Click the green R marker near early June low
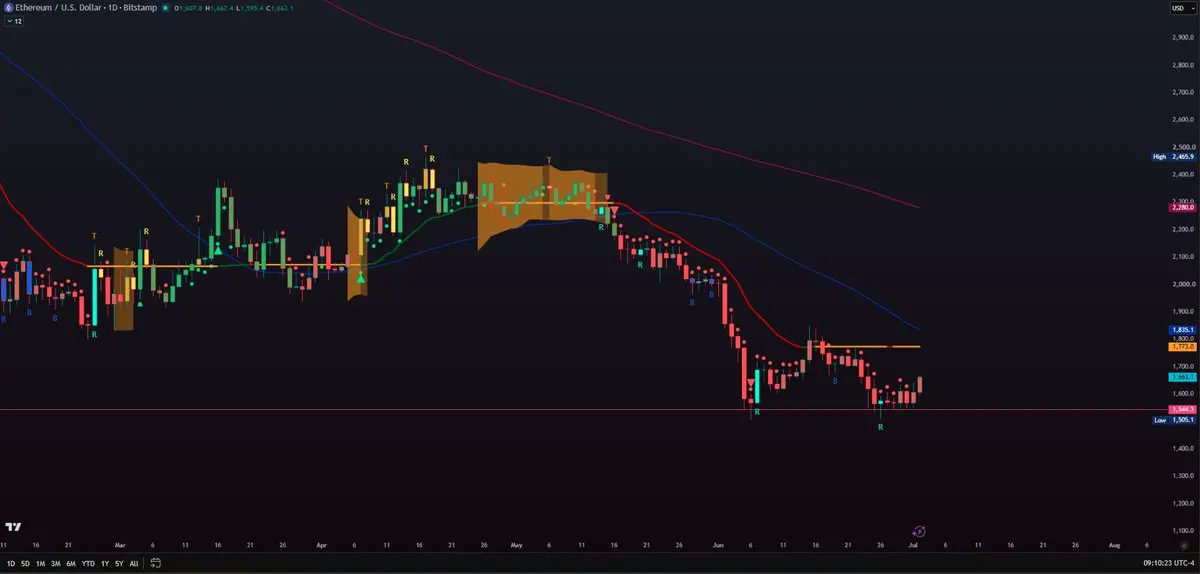The image size is (1200, 574). pyautogui.click(x=757, y=412)
